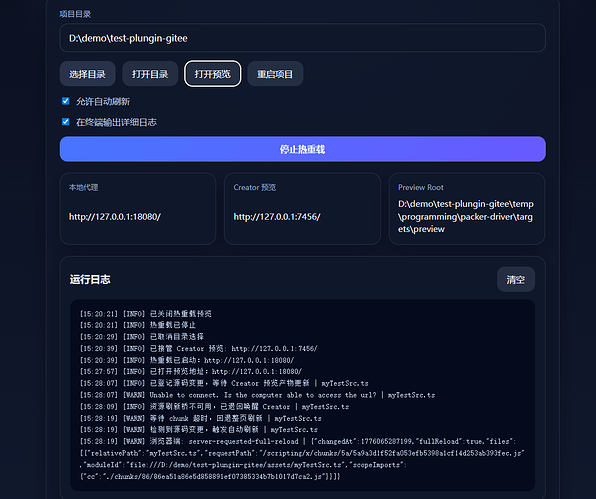The image size is (596, 499).
Task: Click the 选择目录 button
Action: pyautogui.click(x=87, y=74)
